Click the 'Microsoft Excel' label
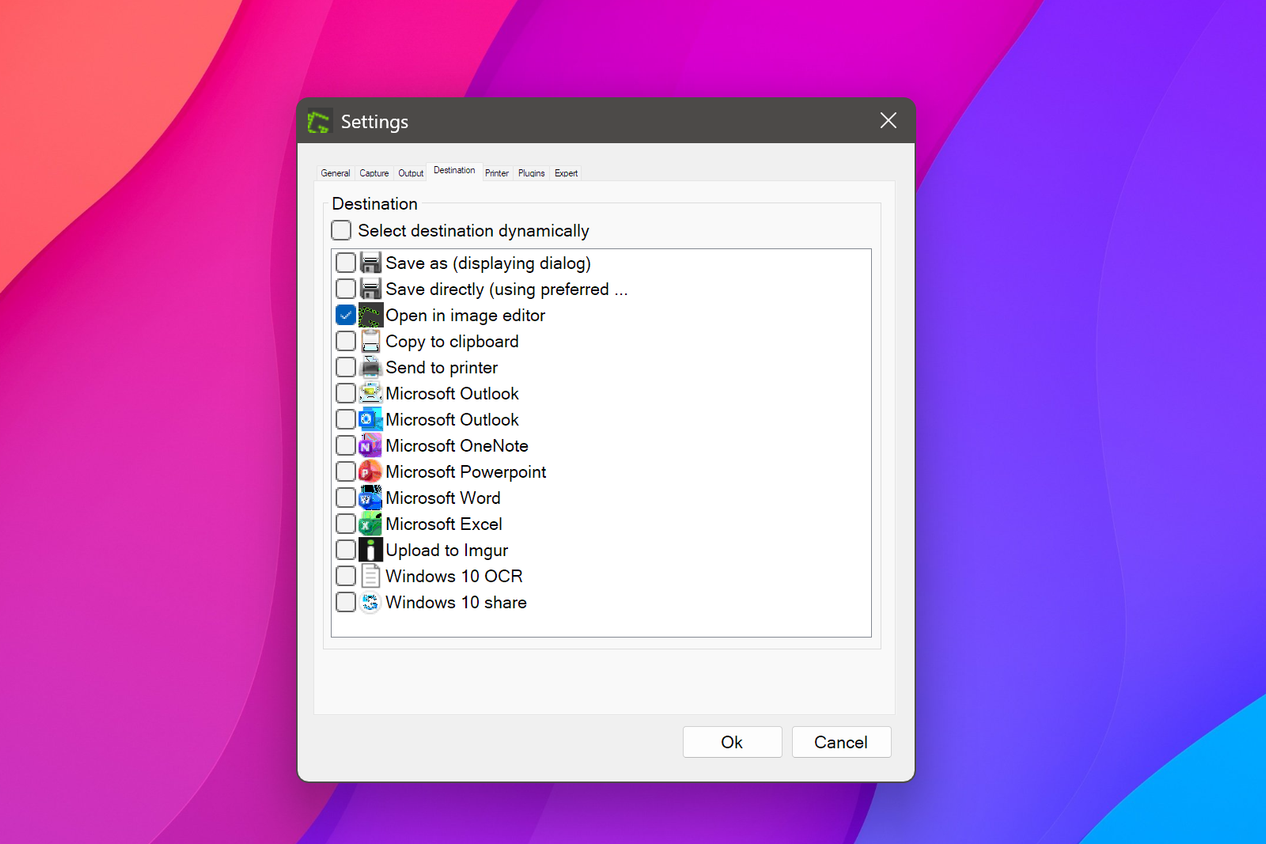The image size is (1266, 844). point(444,523)
